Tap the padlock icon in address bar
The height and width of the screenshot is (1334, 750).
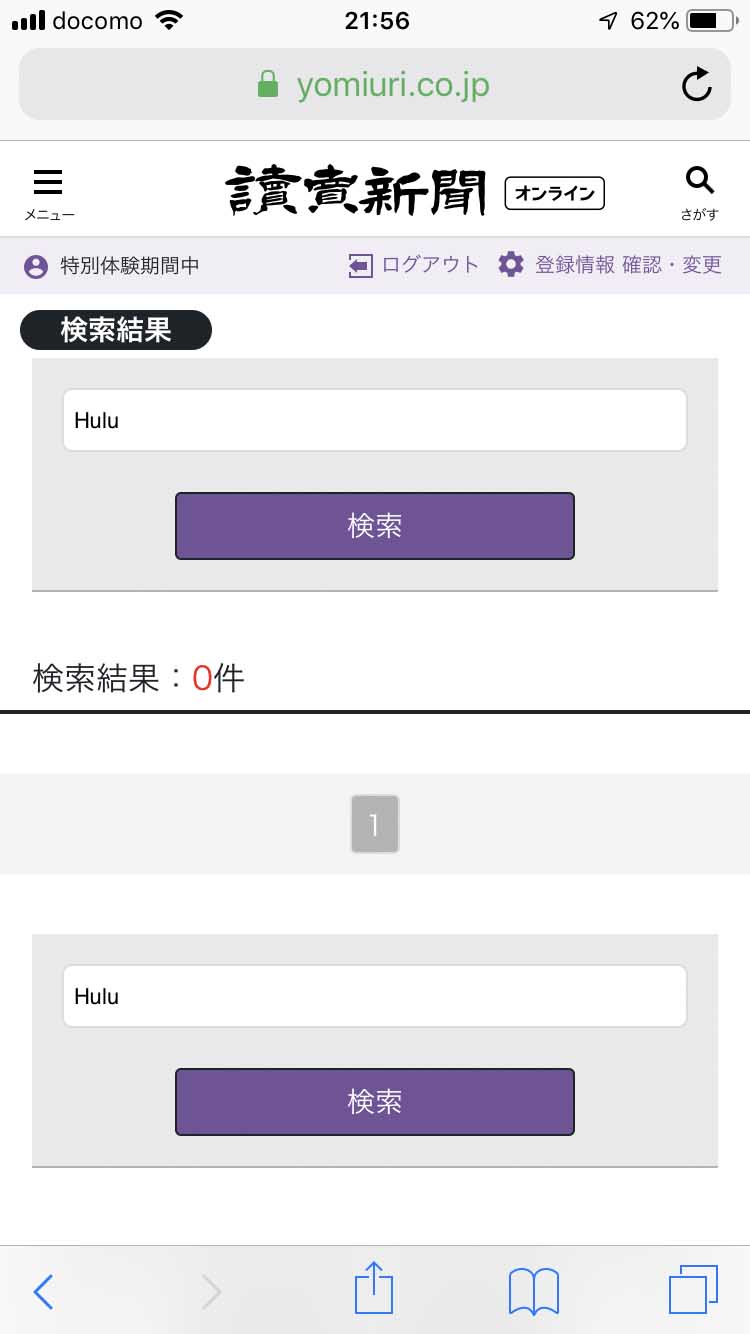tap(267, 85)
